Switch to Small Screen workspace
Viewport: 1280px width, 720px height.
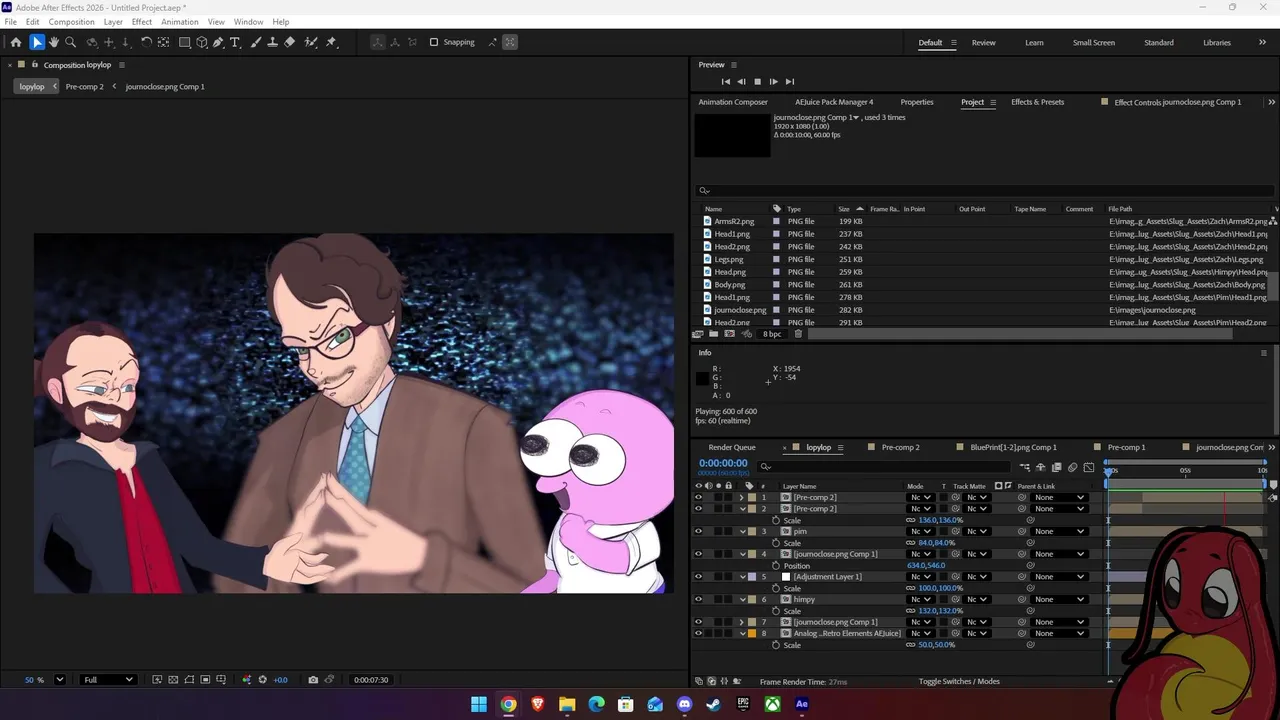coord(1094,43)
